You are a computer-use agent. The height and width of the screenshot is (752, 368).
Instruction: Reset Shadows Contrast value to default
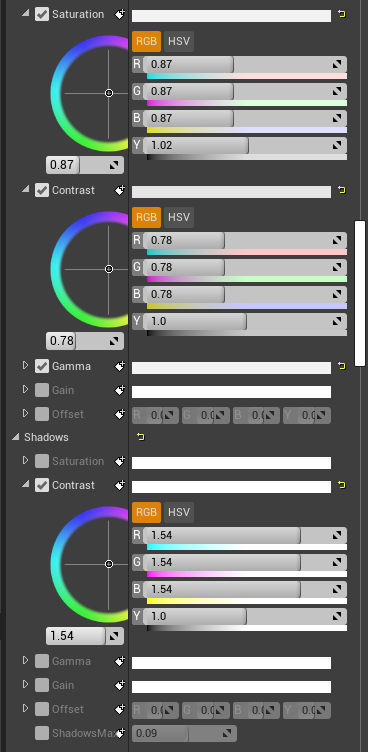click(x=342, y=485)
